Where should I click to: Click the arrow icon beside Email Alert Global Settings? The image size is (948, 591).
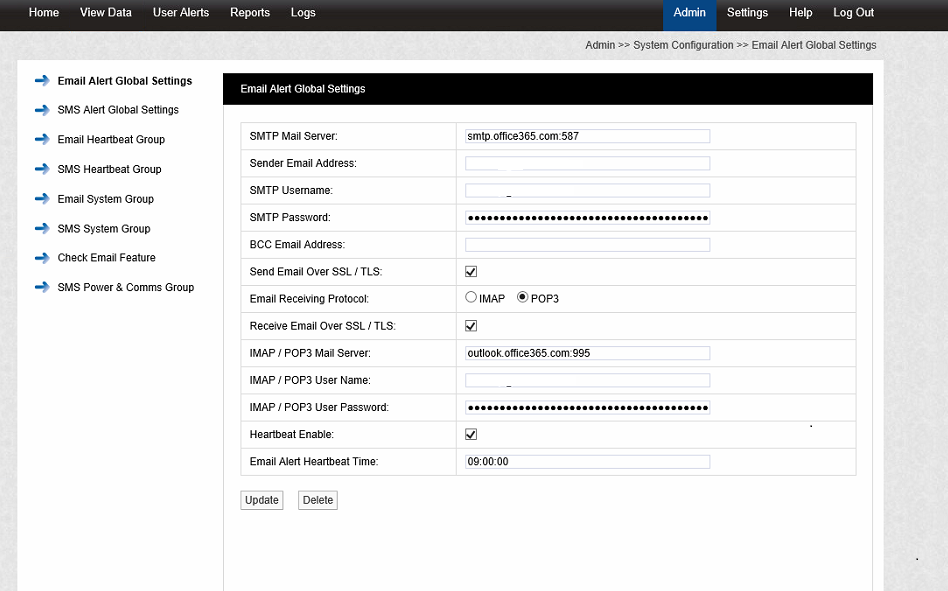[x=42, y=81]
